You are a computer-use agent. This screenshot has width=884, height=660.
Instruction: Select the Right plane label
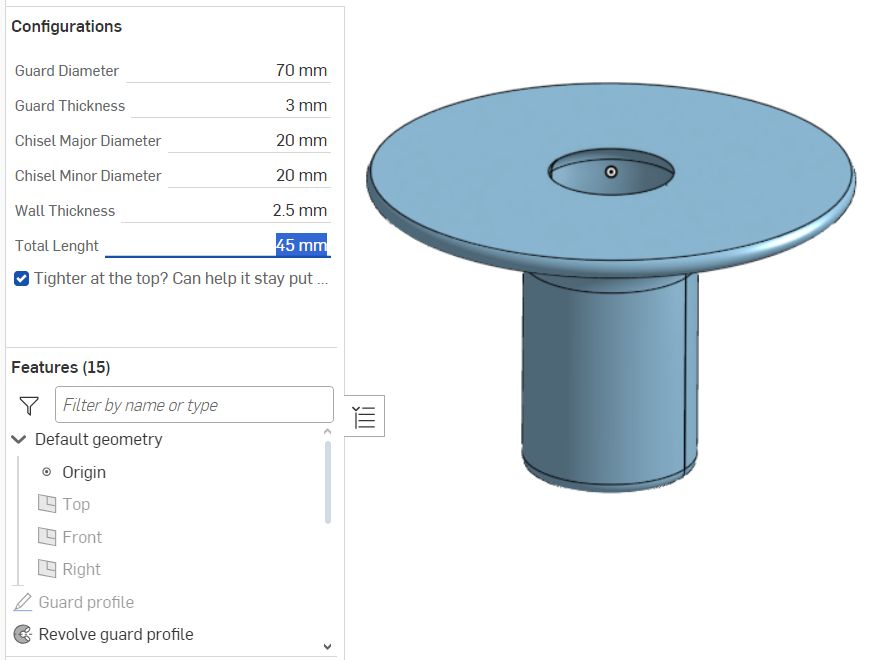tap(82, 569)
